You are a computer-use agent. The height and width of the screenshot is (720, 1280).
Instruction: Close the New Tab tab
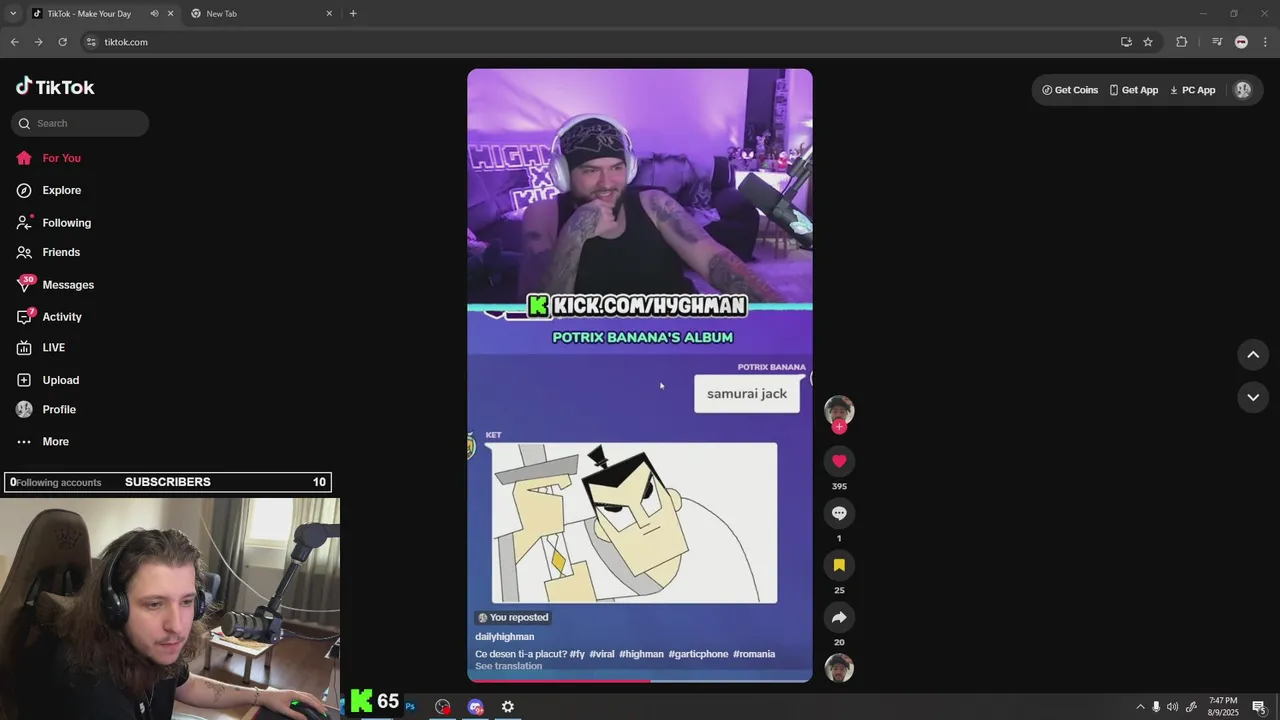329,14
